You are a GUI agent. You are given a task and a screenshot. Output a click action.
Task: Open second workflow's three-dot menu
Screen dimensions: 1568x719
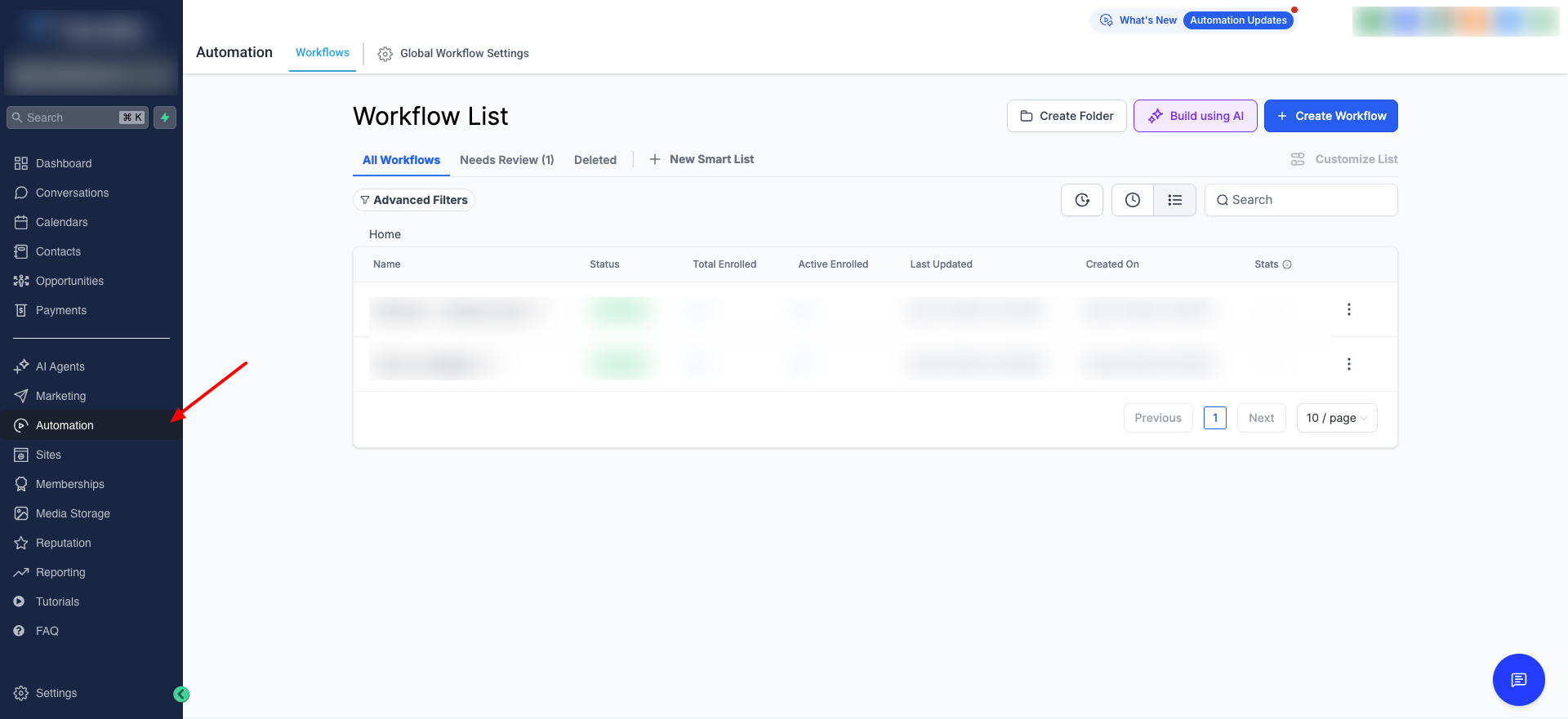[x=1348, y=364]
